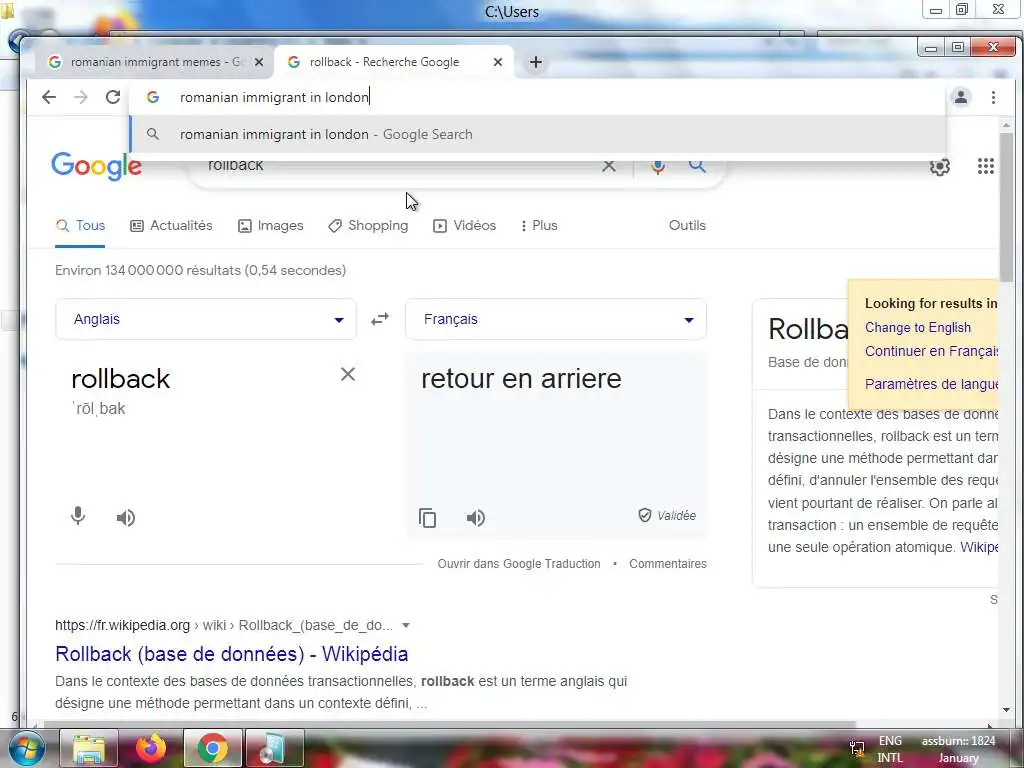This screenshot has width=1024, height=768.
Task: Launch Firefox from the taskbar
Action: (x=151, y=748)
